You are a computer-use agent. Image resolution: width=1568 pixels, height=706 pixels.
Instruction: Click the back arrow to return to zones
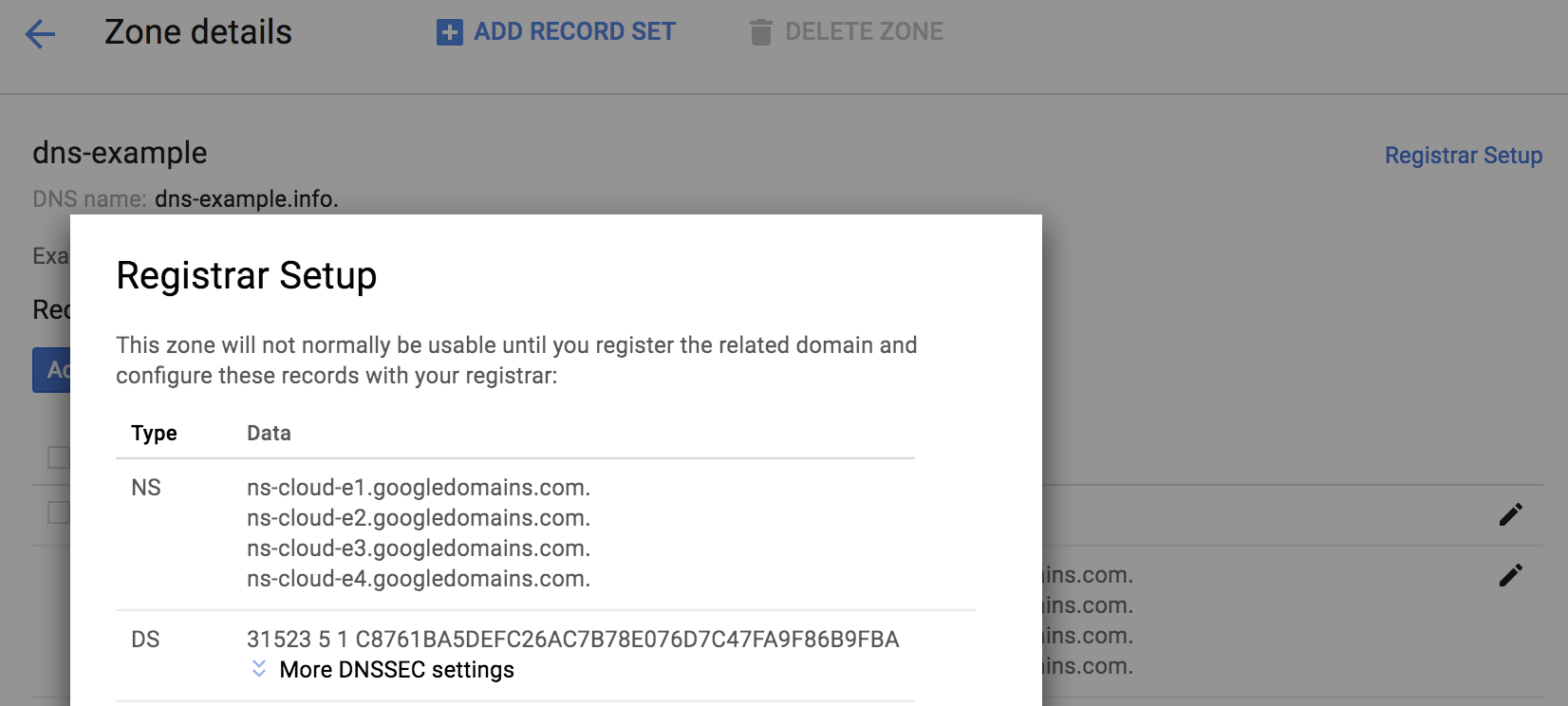pyautogui.click(x=40, y=34)
